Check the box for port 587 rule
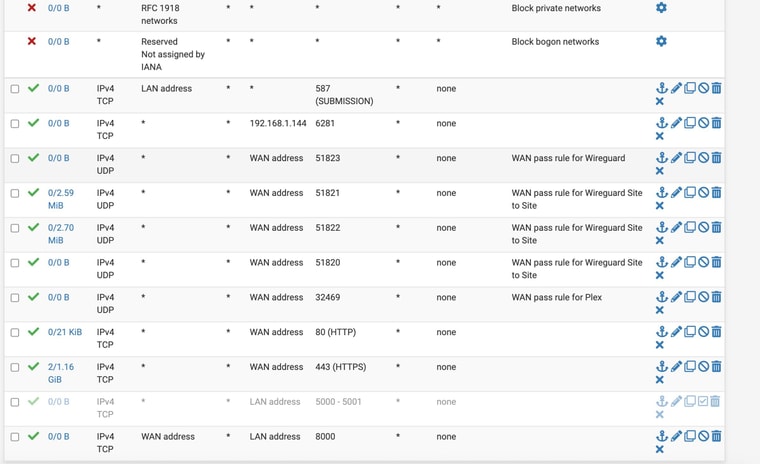This screenshot has height=464, width=760. pyautogui.click(x=15, y=89)
